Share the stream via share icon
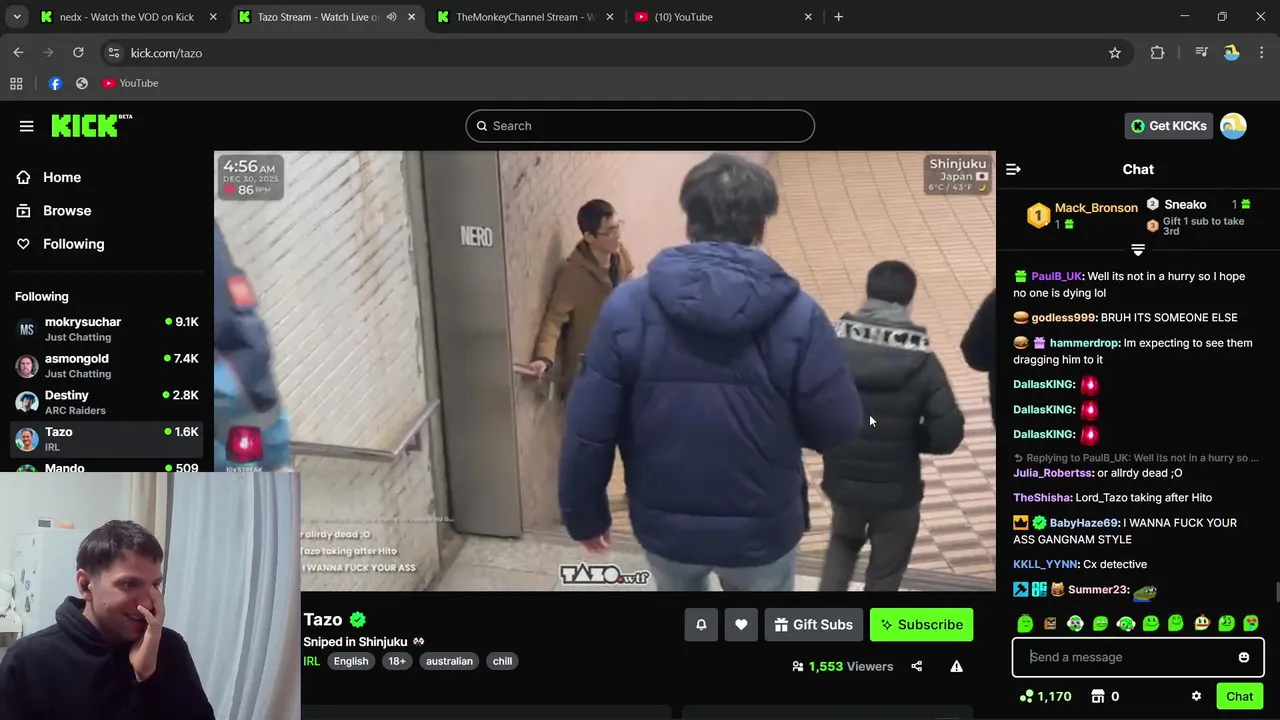1280x720 pixels. pyautogui.click(x=916, y=666)
